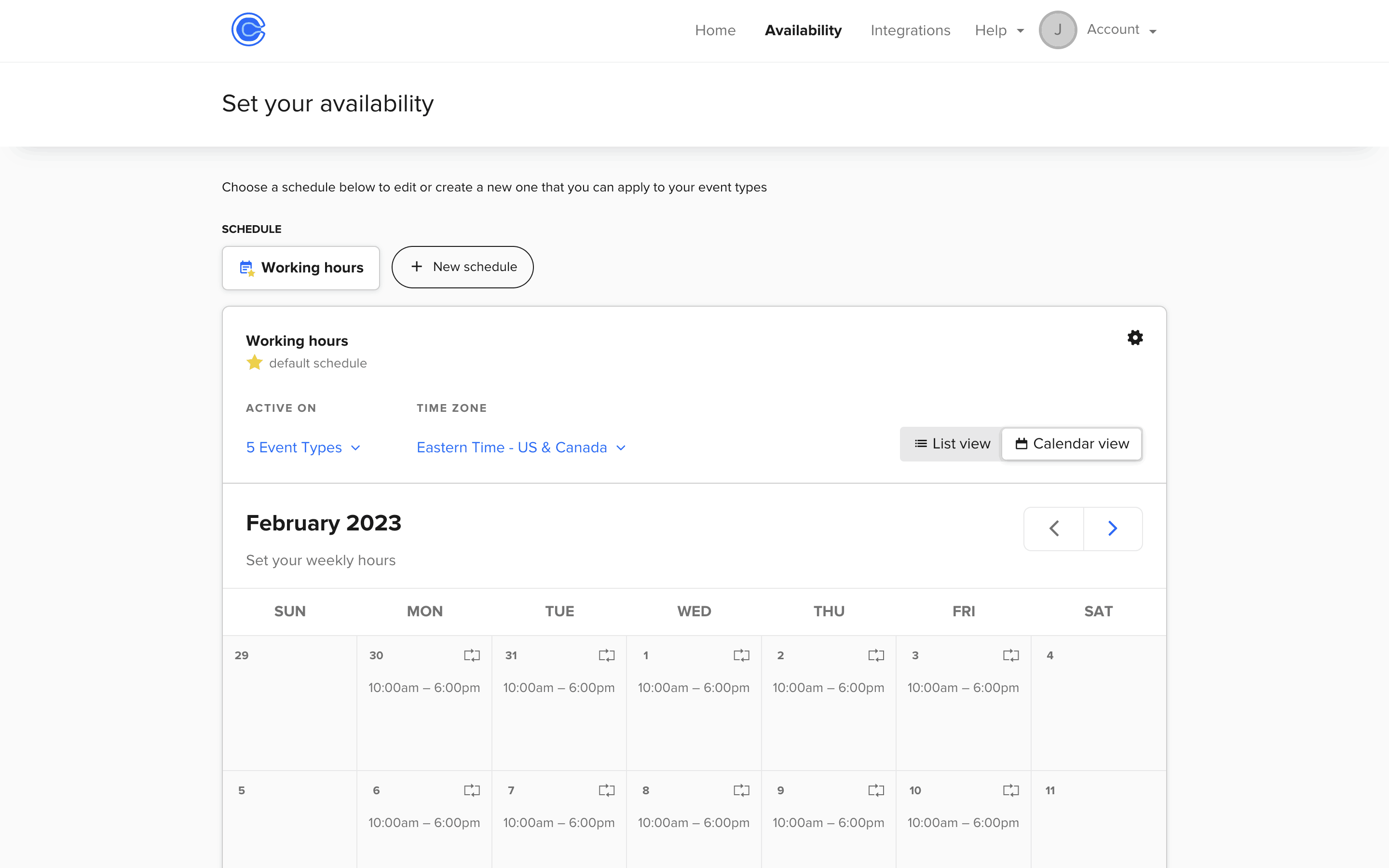Select the Working hours schedule tab
The width and height of the screenshot is (1389, 868).
301,268
